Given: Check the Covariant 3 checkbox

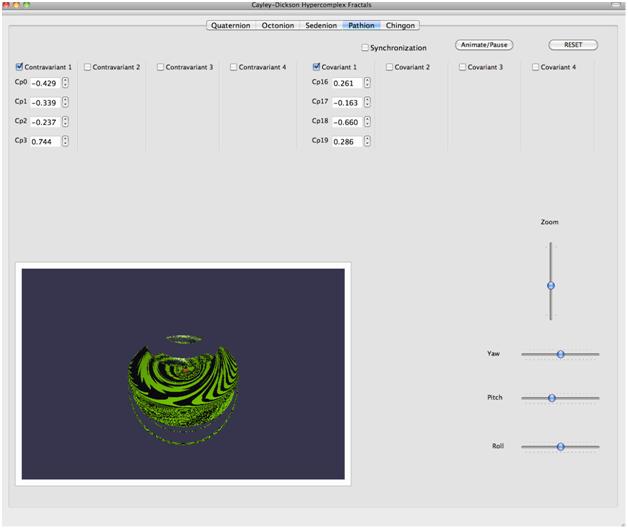Looking at the screenshot, I should 463,67.
